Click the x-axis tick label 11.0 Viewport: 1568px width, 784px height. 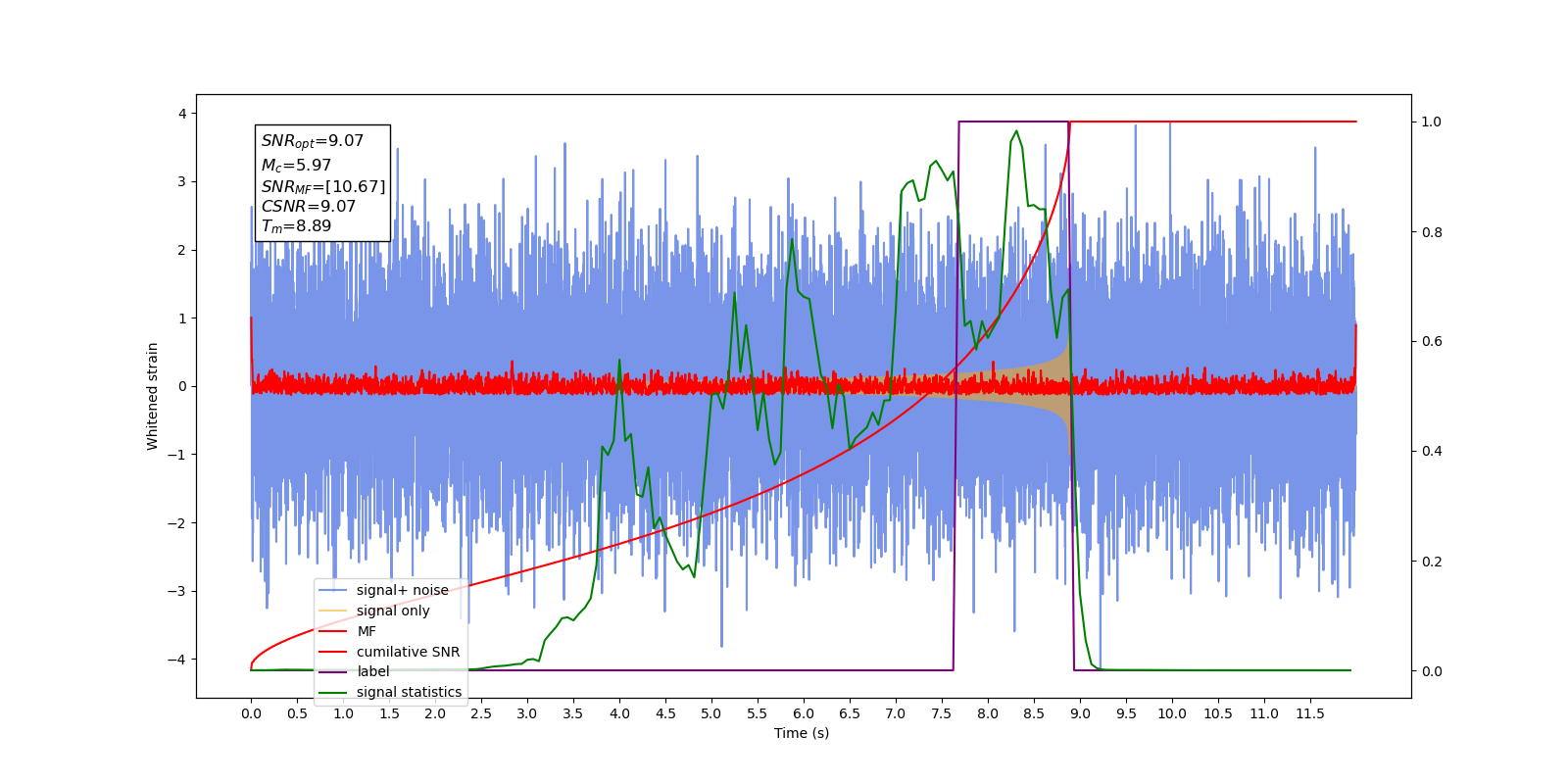click(x=1264, y=713)
